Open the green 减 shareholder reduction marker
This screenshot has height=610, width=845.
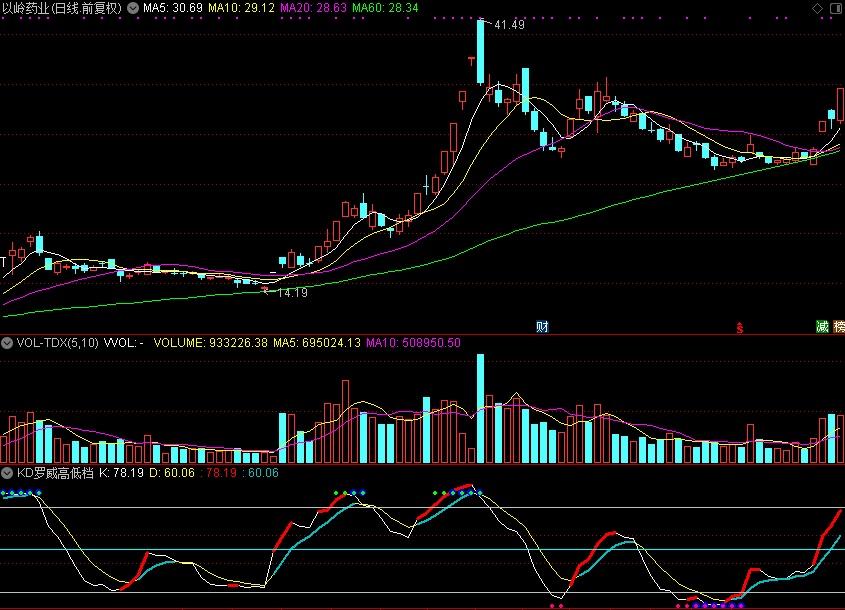[822, 327]
